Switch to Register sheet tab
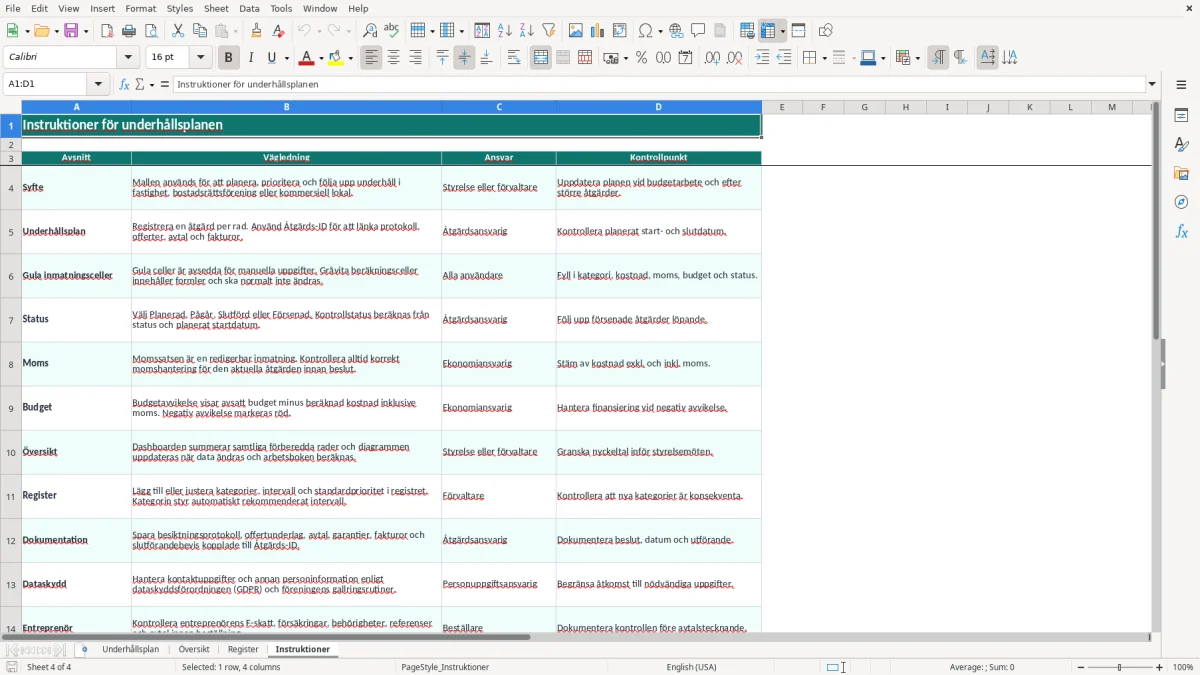Screen dimensions: 1200x675 pyautogui.click(x=243, y=650)
